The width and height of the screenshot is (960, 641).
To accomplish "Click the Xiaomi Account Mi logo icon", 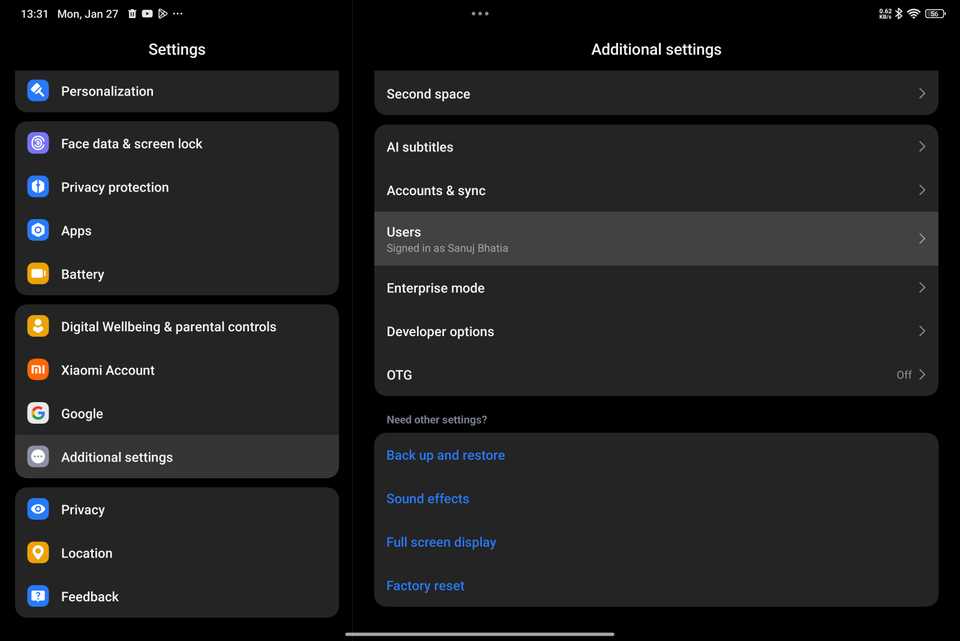I will tap(37, 369).
